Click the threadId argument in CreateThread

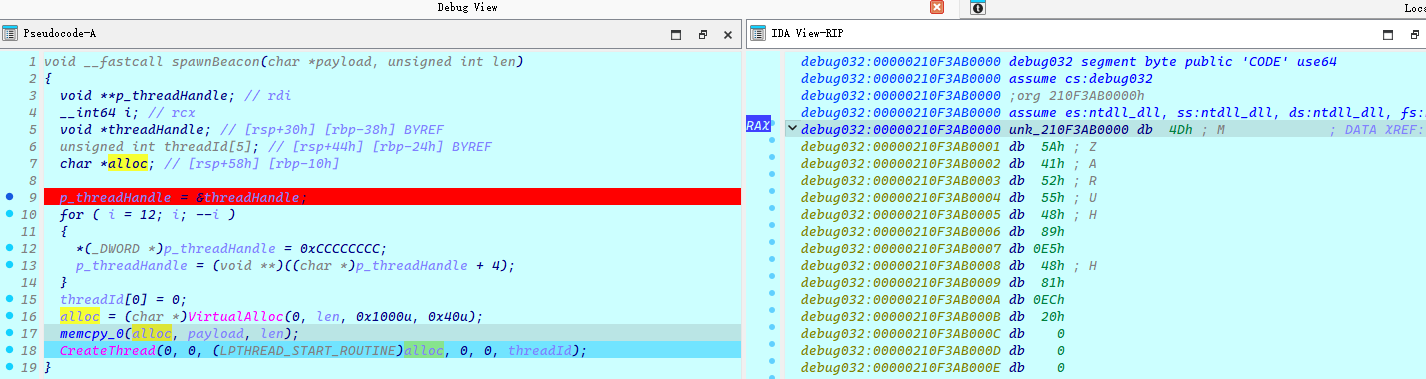click(541, 350)
